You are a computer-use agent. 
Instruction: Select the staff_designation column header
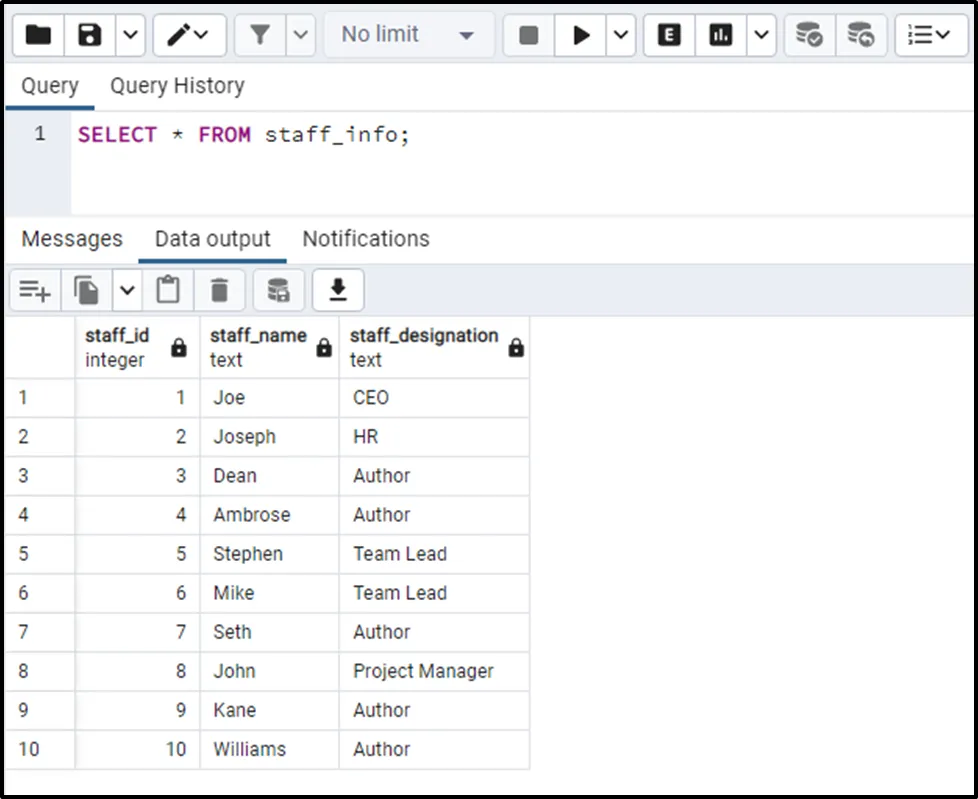click(424, 347)
